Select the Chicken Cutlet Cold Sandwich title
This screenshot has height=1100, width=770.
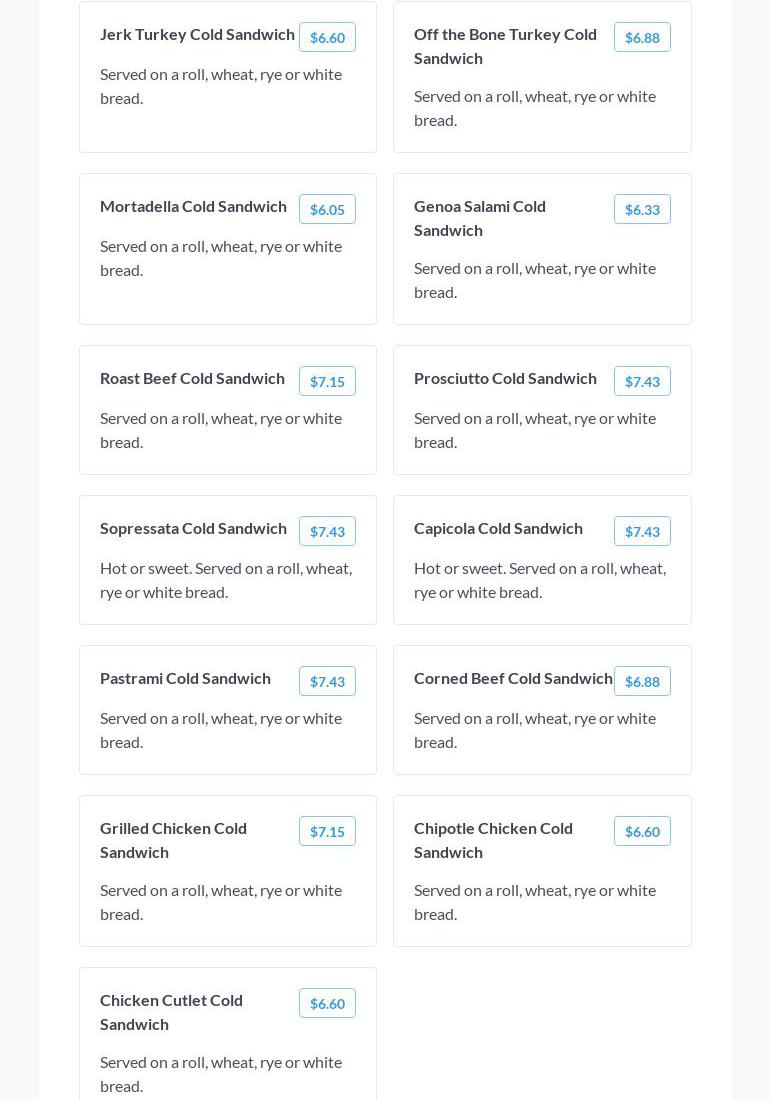click(171, 1011)
